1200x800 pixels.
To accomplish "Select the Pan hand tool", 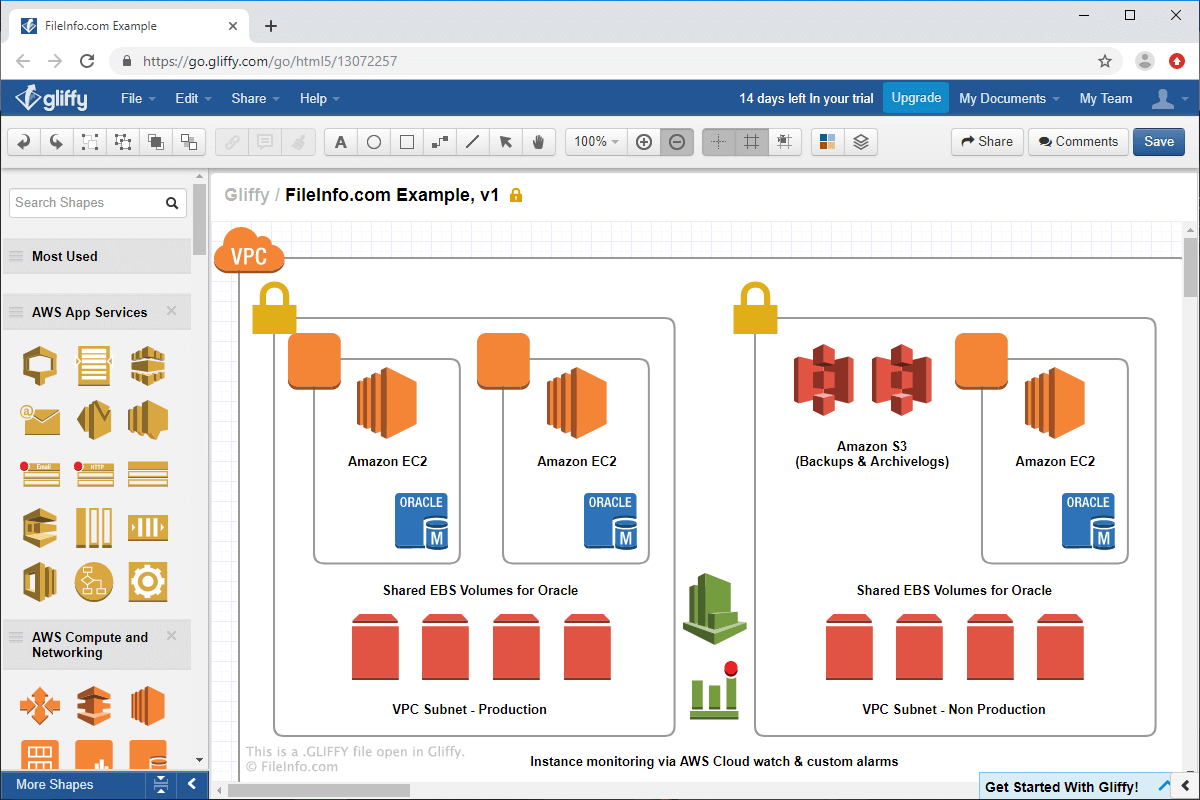I will coord(539,142).
